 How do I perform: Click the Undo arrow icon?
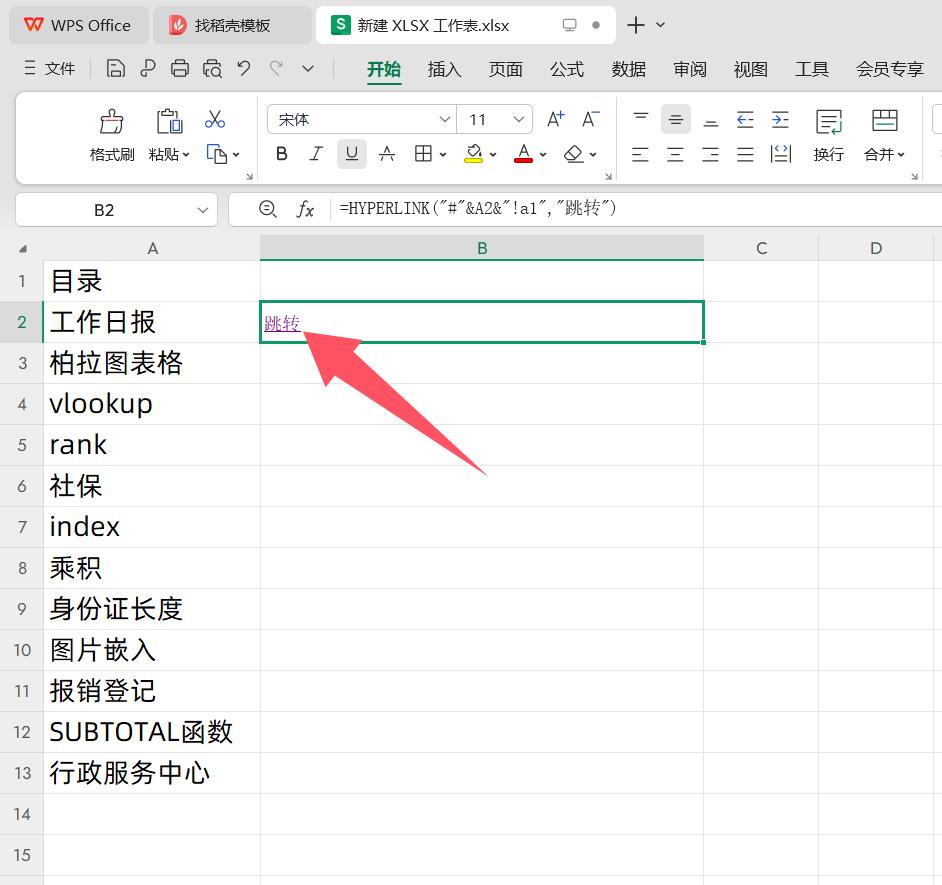(244, 69)
